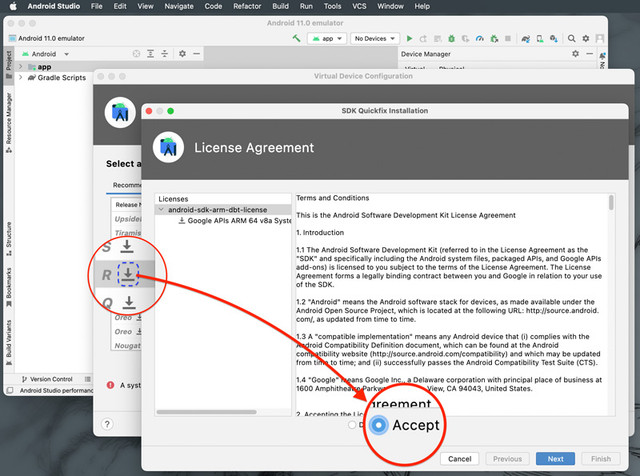Open the SDK Manager toolbar icon
Viewport: 640px width, 476px height.
pyautogui.click(x=554, y=38)
